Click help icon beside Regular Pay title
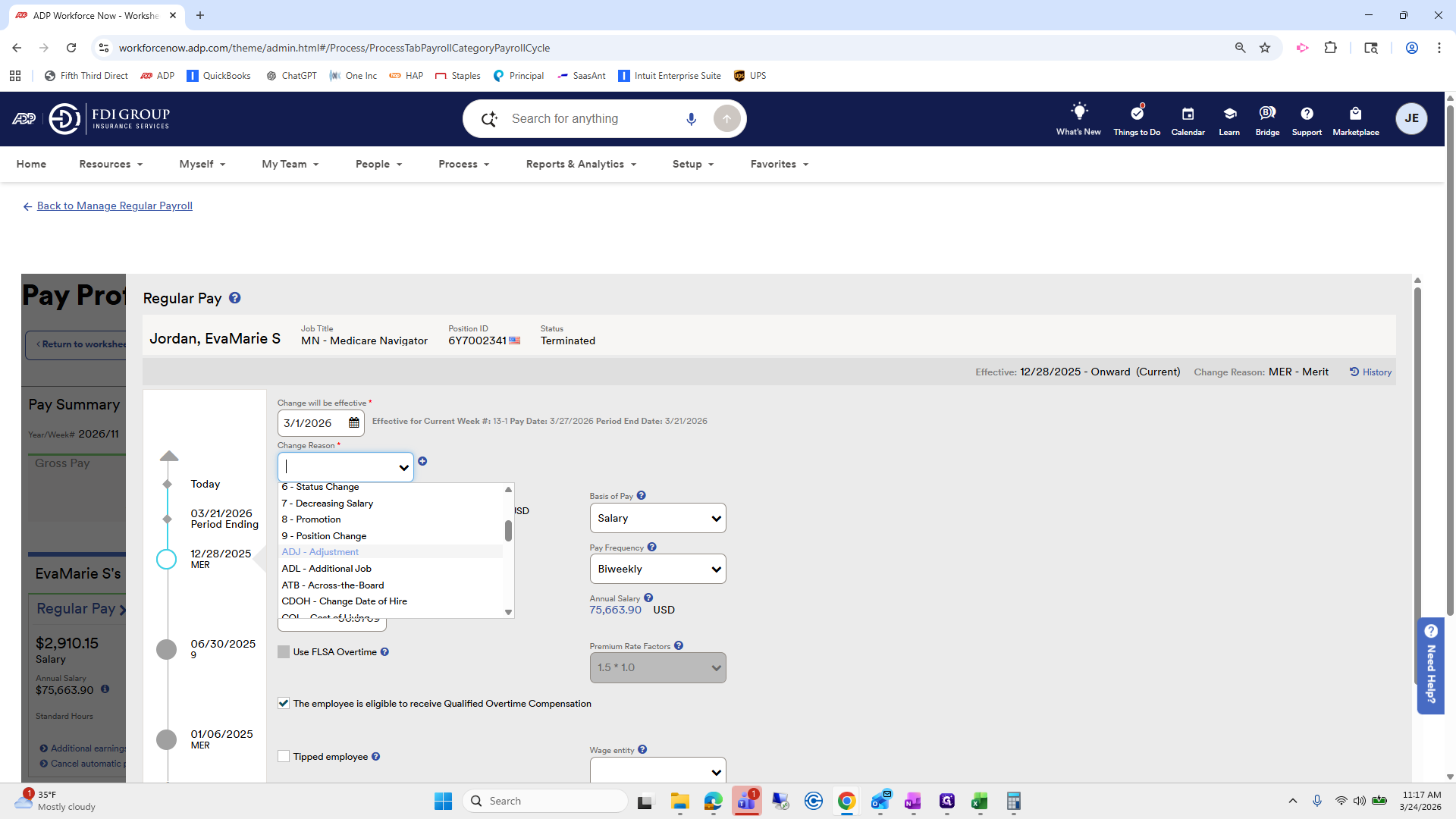This screenshot has height=819, width=1456. 235,298
